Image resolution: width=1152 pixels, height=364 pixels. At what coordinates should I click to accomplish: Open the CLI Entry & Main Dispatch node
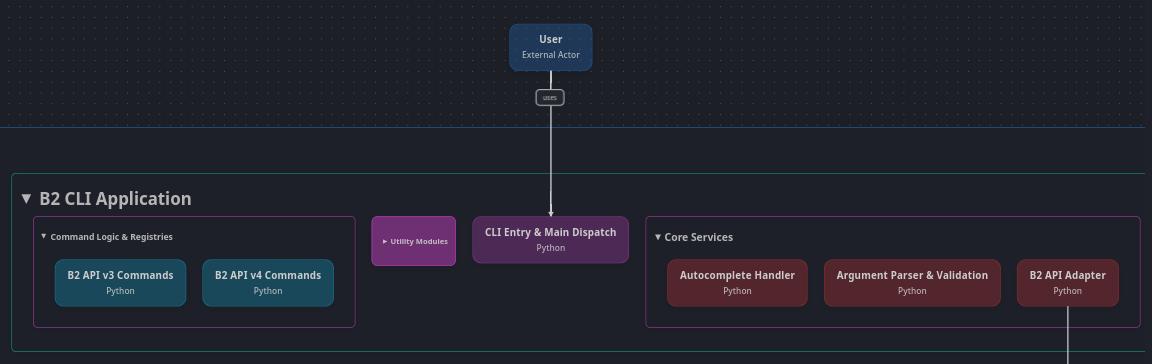click(550, 240)
